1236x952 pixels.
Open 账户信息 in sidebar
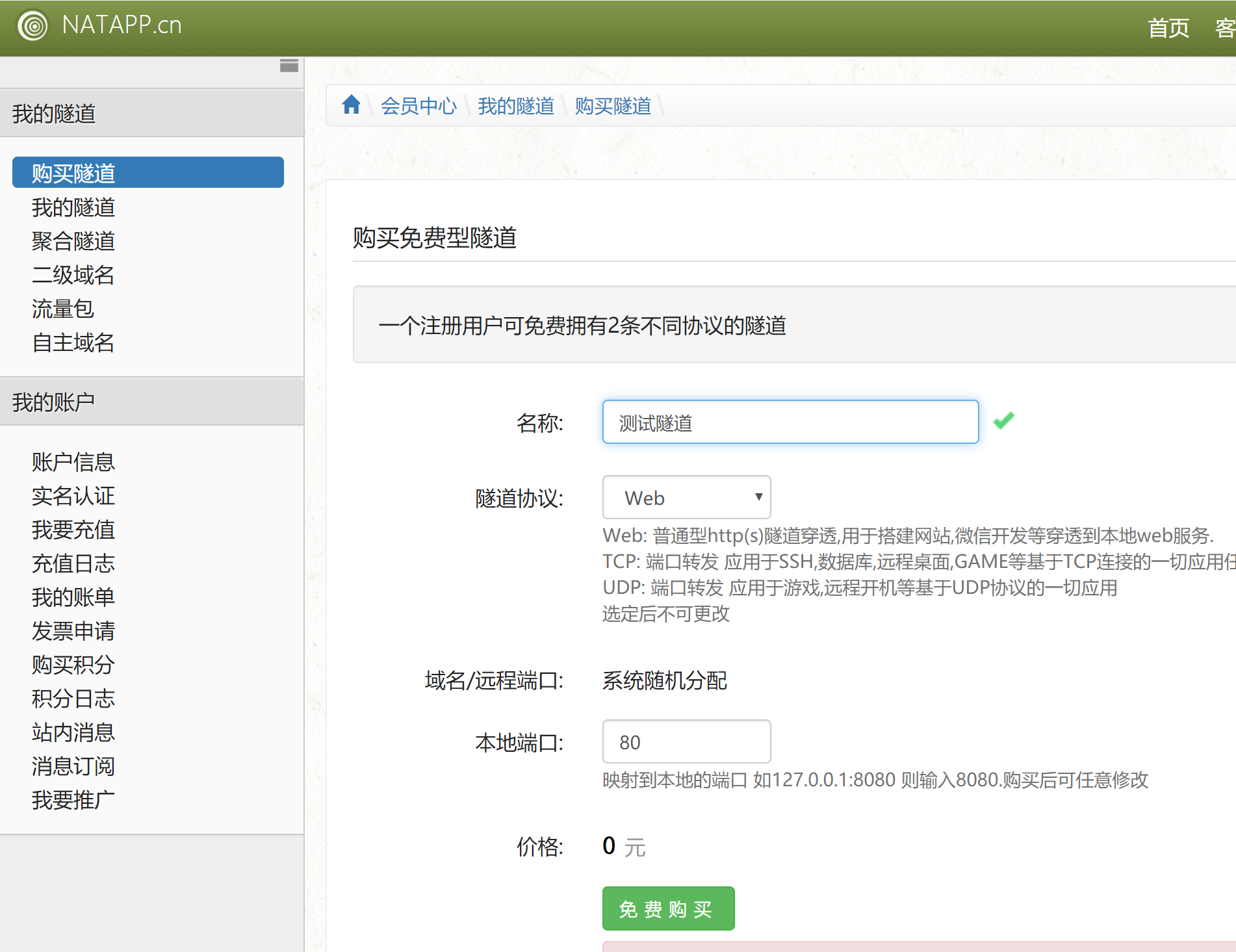pos(73,462)
